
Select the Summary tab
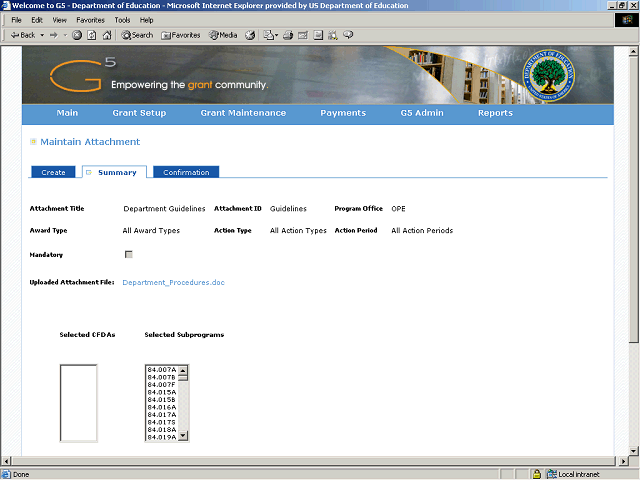(x=114, y=172)
